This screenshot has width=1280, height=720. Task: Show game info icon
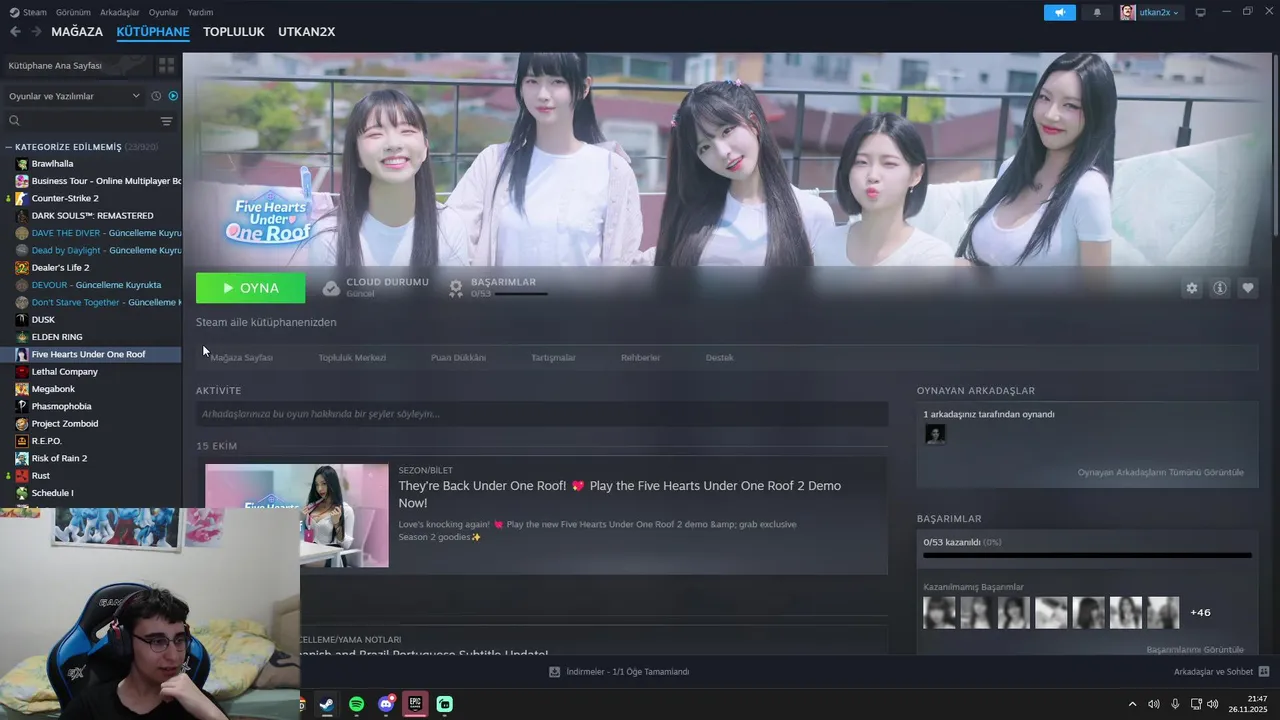coord(1220,288)
